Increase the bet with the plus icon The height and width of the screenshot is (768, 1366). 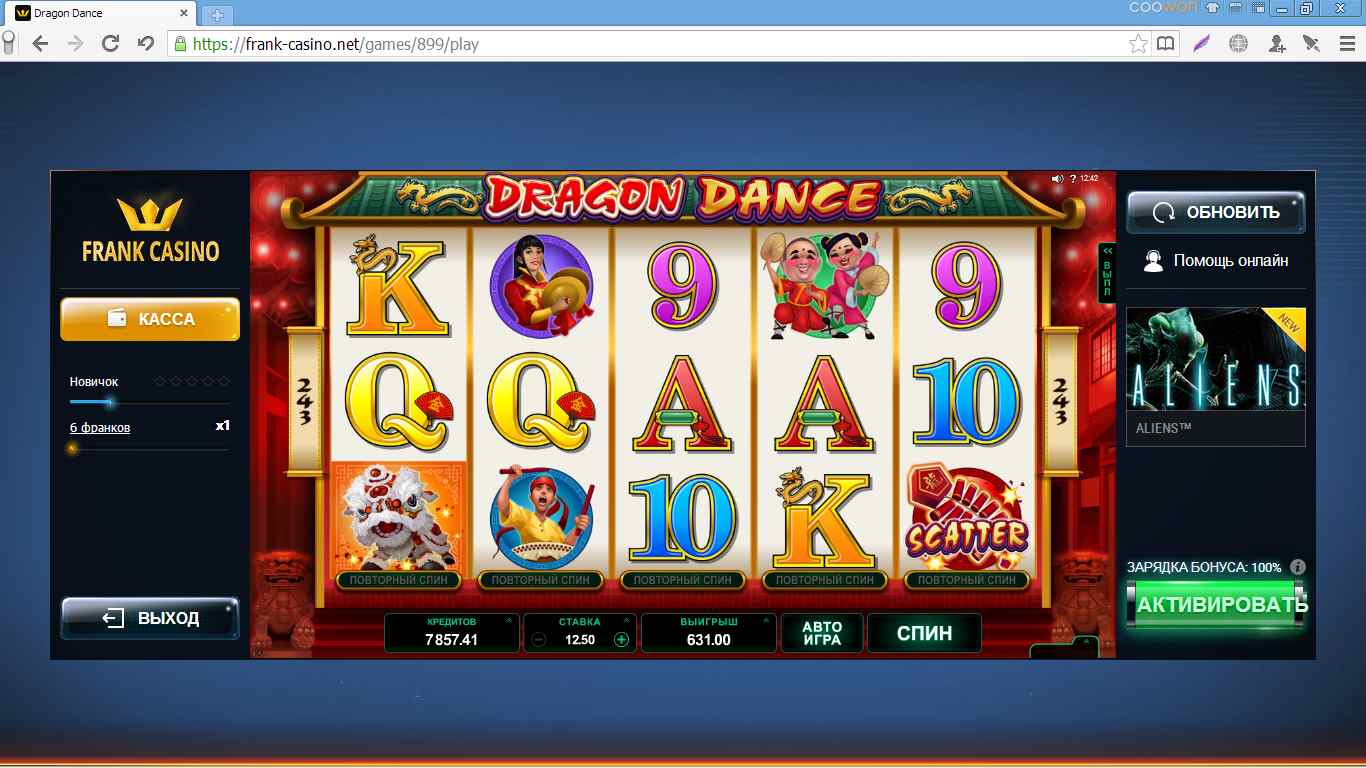click(621, 640)
